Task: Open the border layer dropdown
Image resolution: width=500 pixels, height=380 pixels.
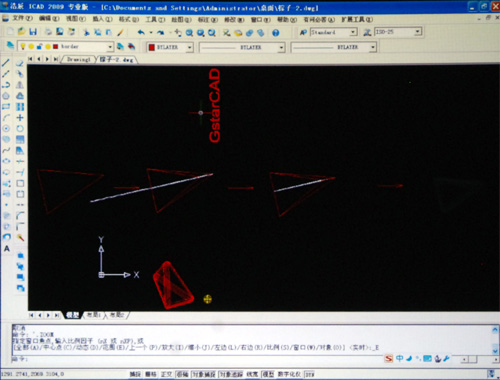Action: tap(66, 47)
